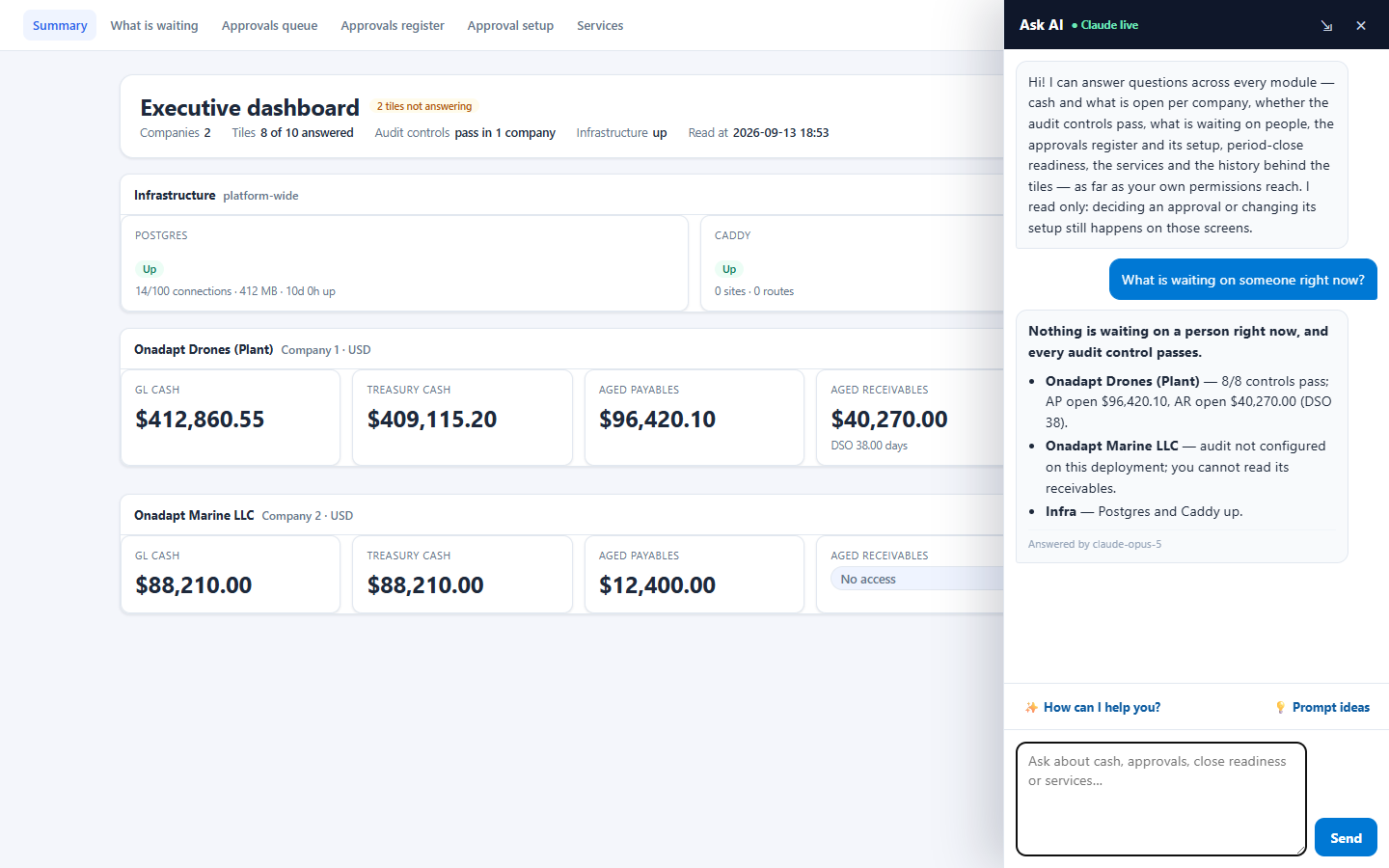
Task: Click the Infrastructure platform-wide heading
Action: click(x=216, y=195)
